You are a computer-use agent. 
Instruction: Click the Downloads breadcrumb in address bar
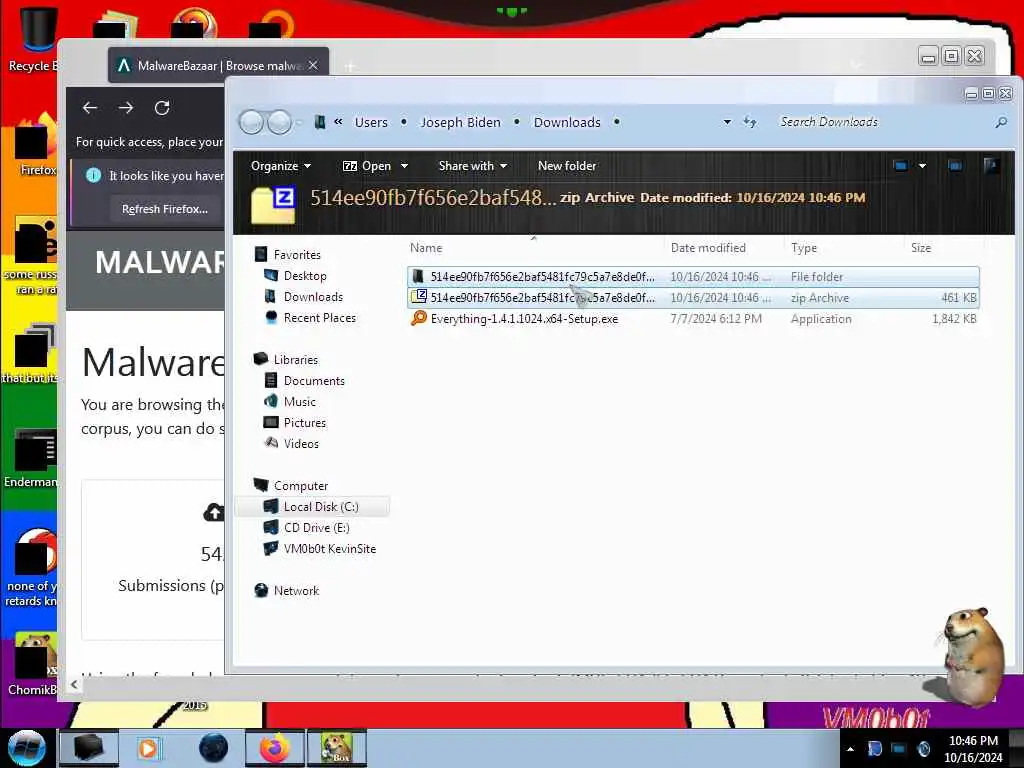[x=567, y=122]
